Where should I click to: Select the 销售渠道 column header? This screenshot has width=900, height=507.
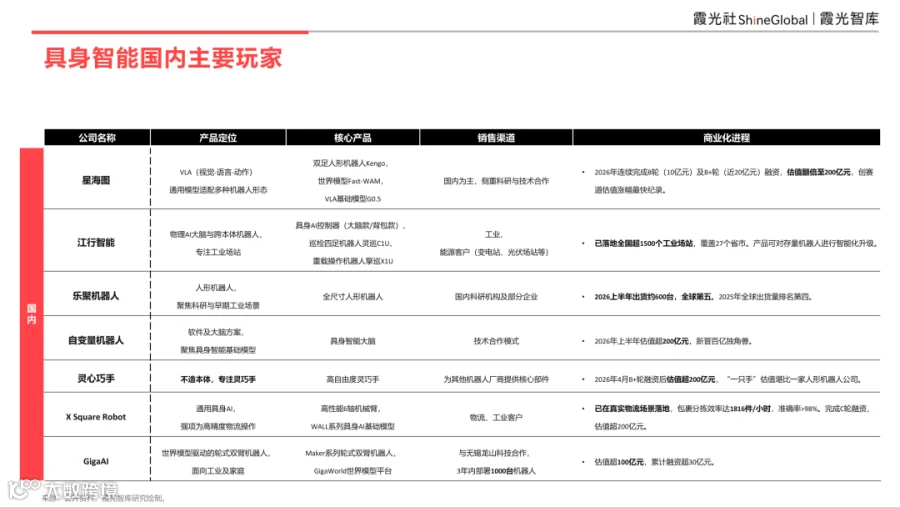pyautogui.click(x=496, y=138)
